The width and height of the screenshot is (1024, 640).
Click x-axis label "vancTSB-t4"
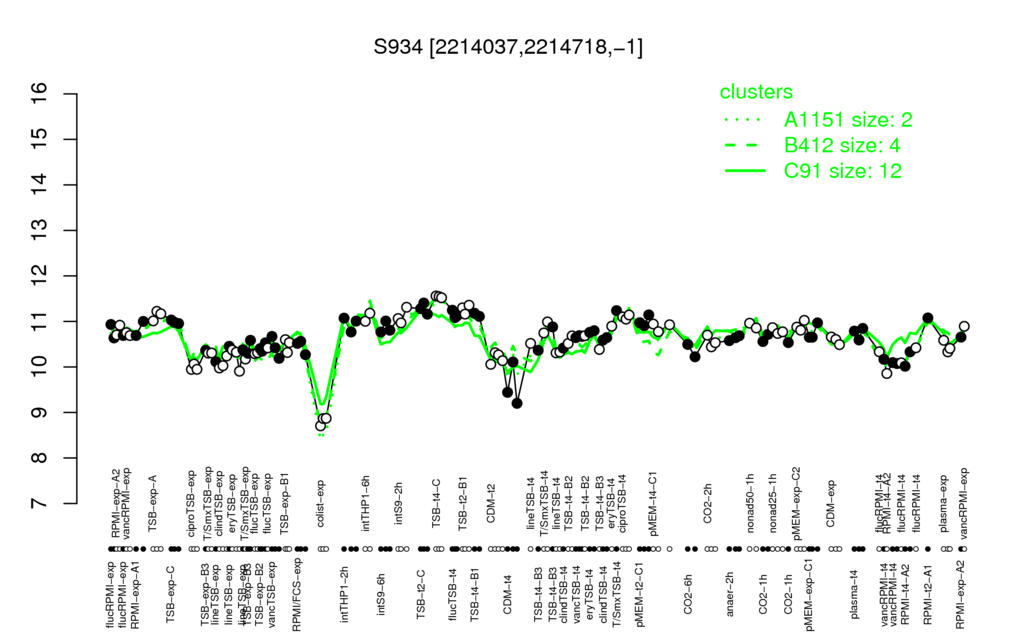click(x=577, y=594)
